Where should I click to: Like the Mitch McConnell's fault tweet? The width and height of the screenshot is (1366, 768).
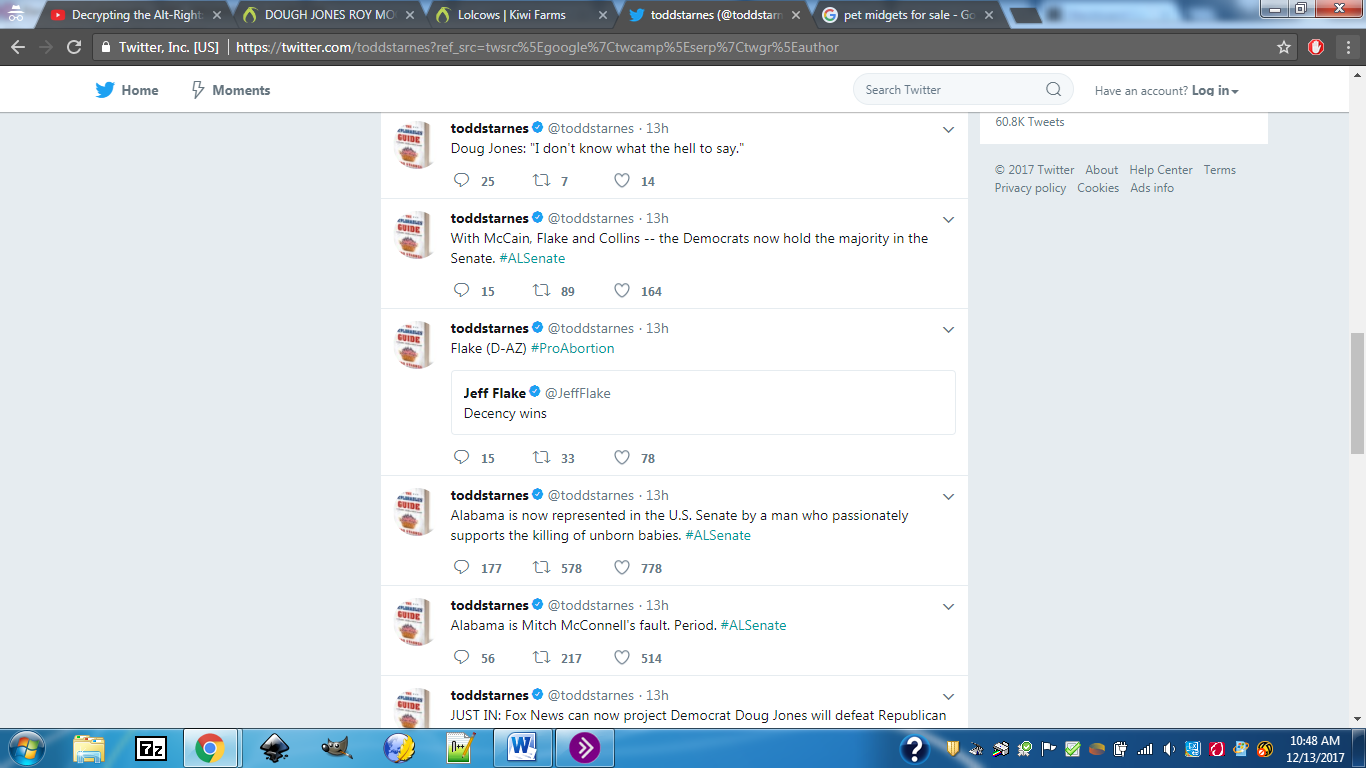(x=622, y=658)
